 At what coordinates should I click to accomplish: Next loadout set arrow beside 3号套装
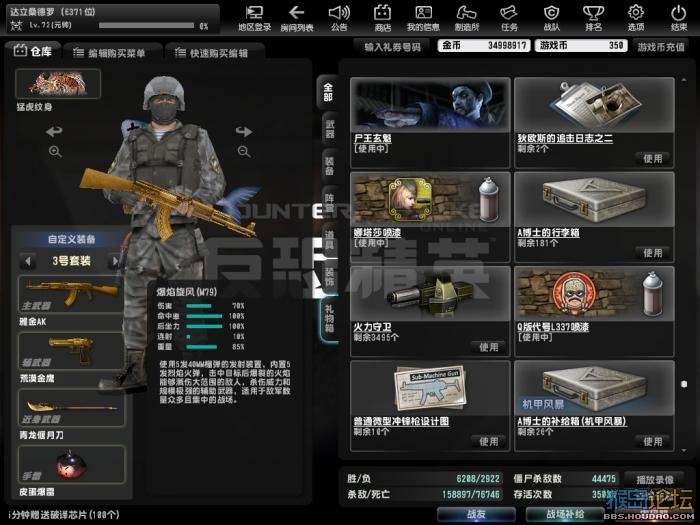coord(115,261)
